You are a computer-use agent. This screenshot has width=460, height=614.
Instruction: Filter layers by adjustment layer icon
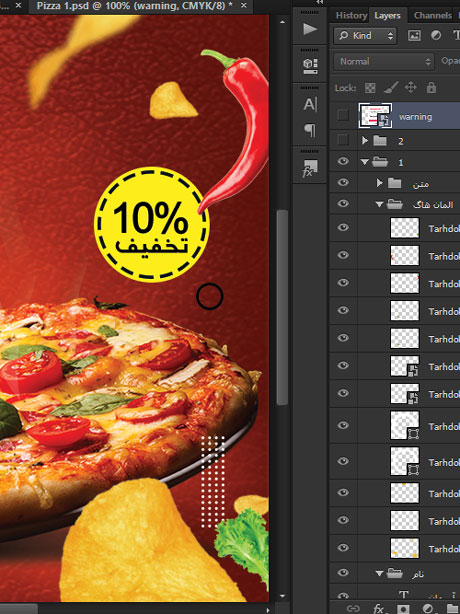point(435,36)
